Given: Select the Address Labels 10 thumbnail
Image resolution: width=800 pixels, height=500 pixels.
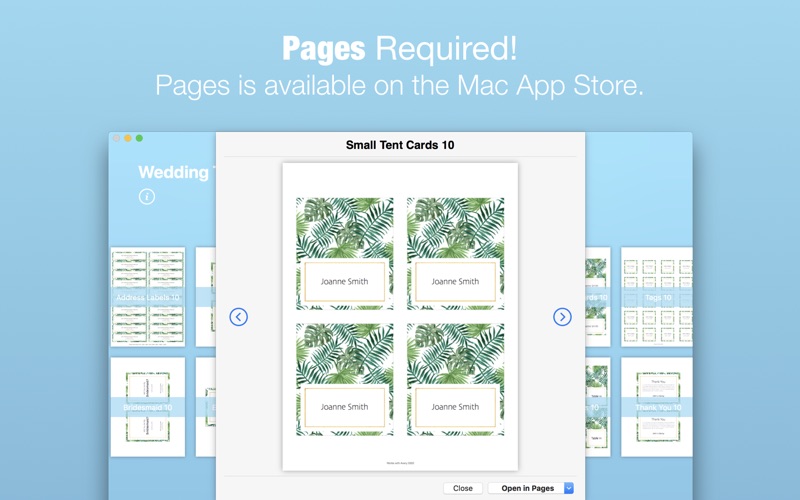Looking at the screenshot, I should click(x=148, y=297).
